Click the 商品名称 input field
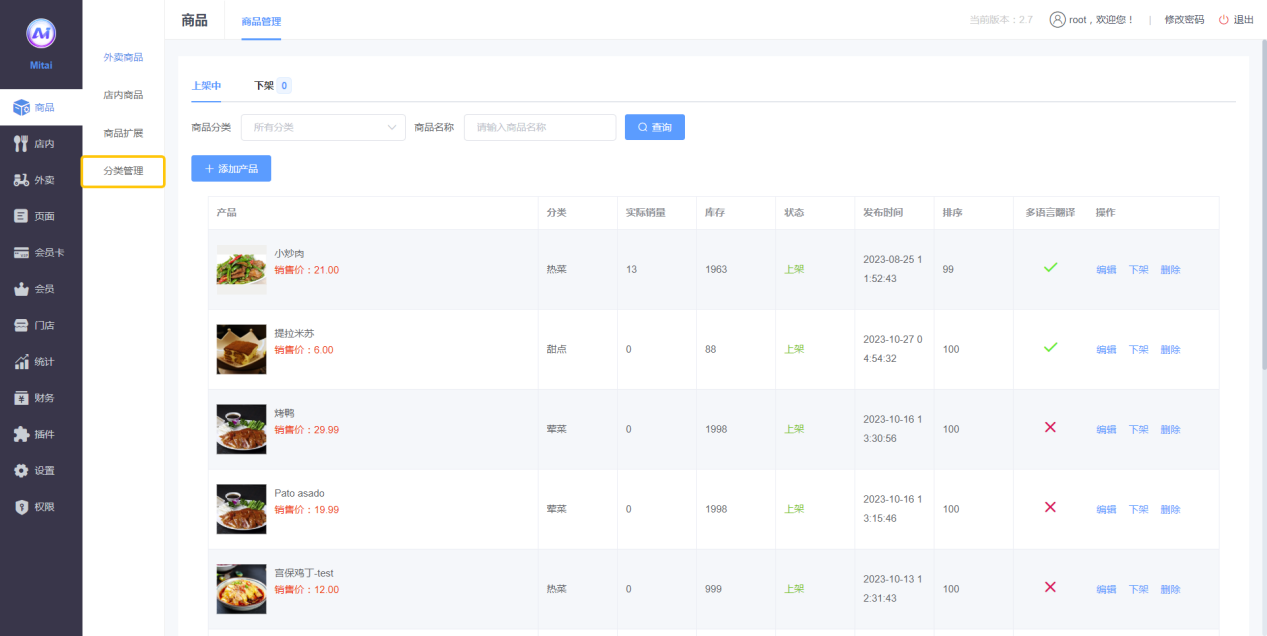This screenshot has width=1267, height=636. click(x=540, y=127)
